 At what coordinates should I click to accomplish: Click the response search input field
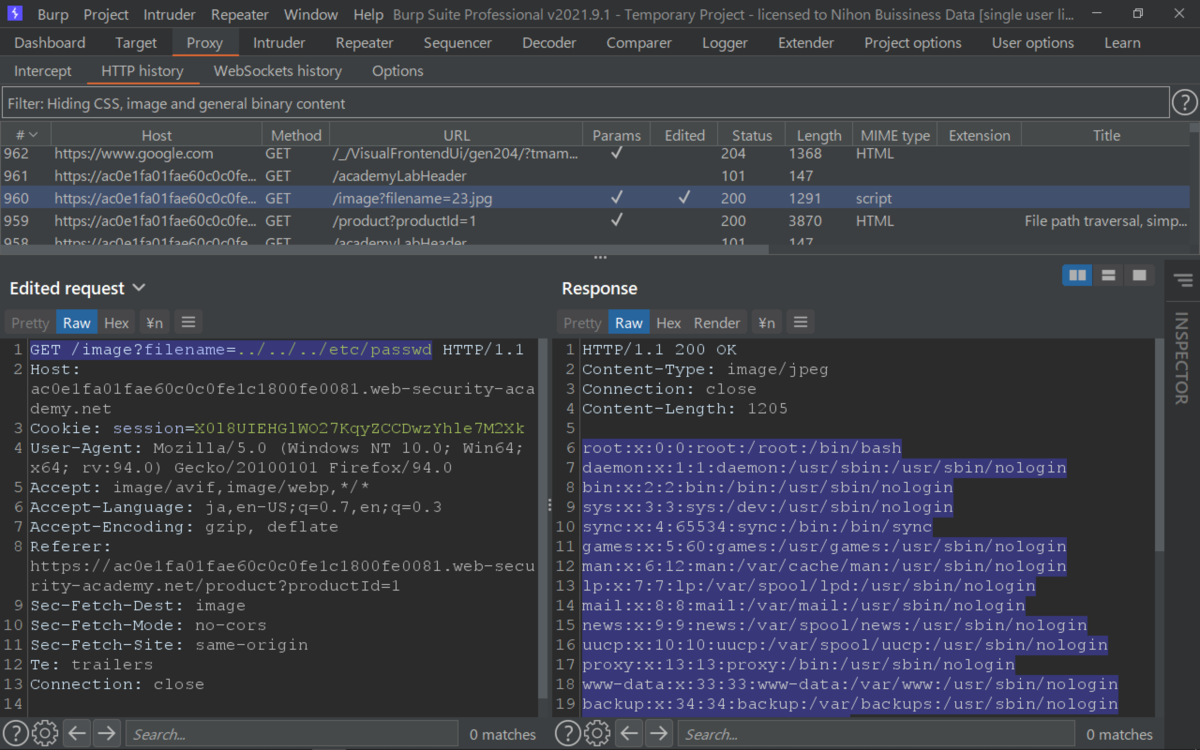pyautogui.click(x=876, y=734)
